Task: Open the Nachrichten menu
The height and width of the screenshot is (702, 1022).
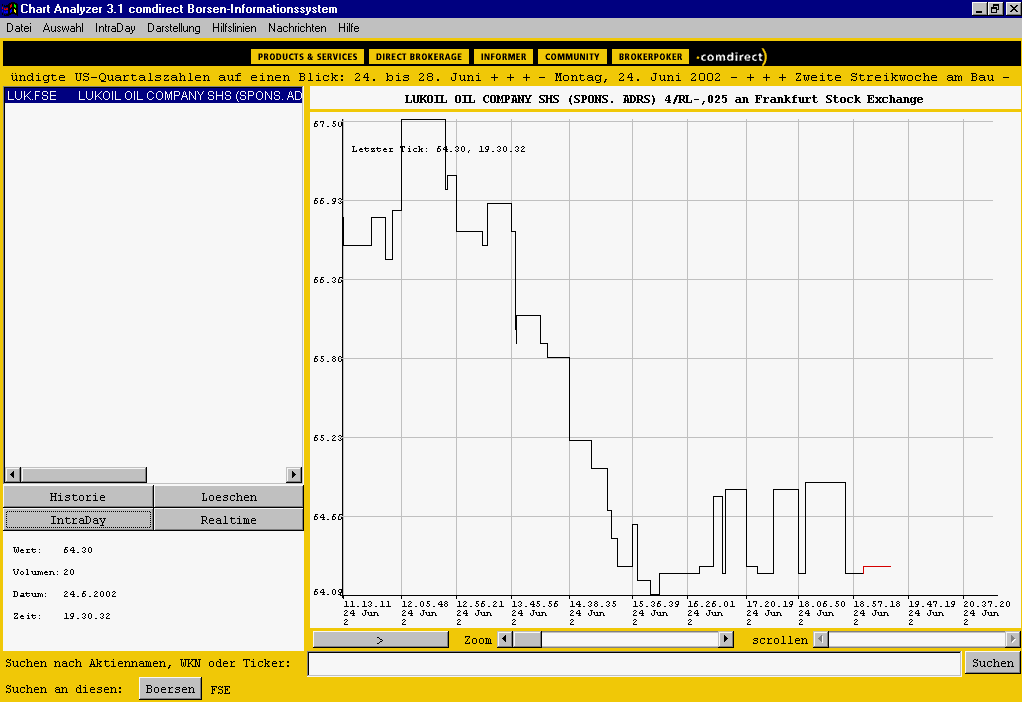Action: click(297, 28)
